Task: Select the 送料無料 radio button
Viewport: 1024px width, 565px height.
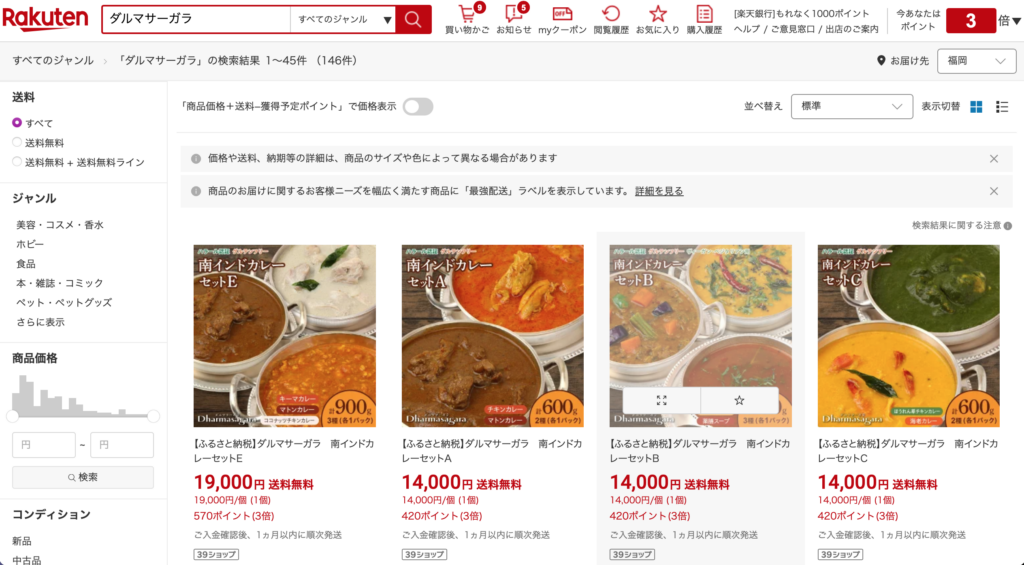Action: 17,142
